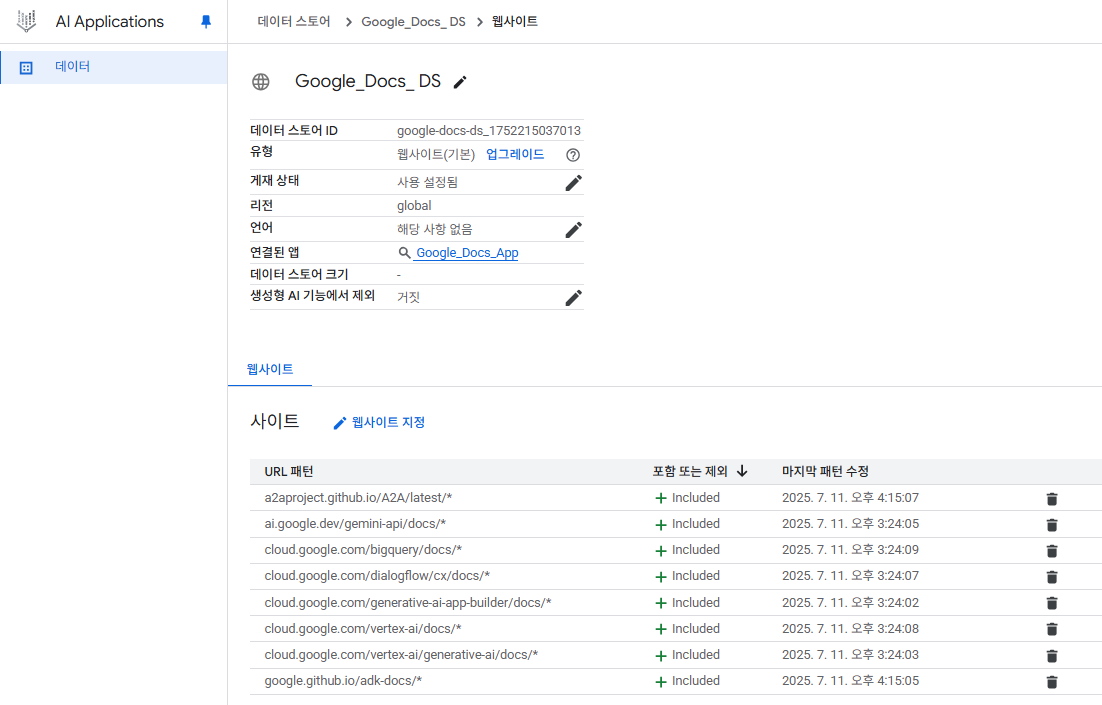Image resolution: width=1102 pixels, height=705 pixels.
Task: Select ai.google.dev/gemini-api/docs/* URL cell
Action: click(355, 524)
